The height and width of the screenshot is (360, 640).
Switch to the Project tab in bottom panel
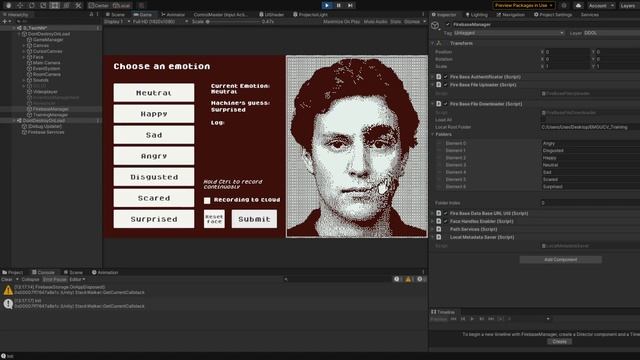13,272
